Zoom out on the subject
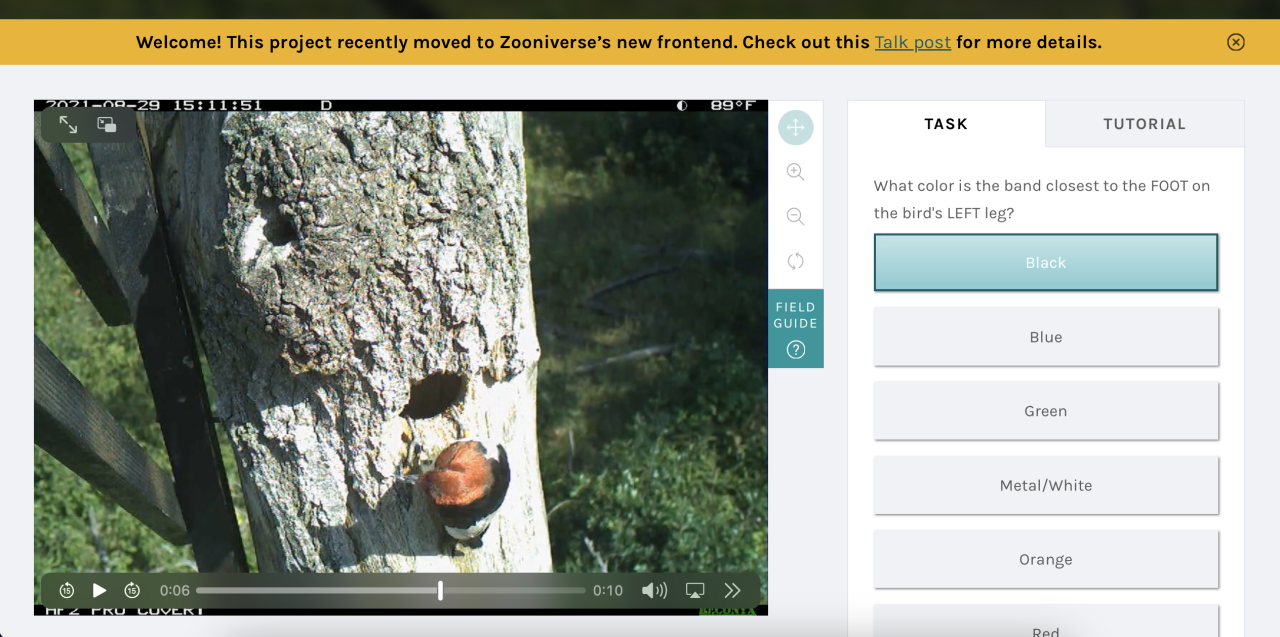 (796, 216)
